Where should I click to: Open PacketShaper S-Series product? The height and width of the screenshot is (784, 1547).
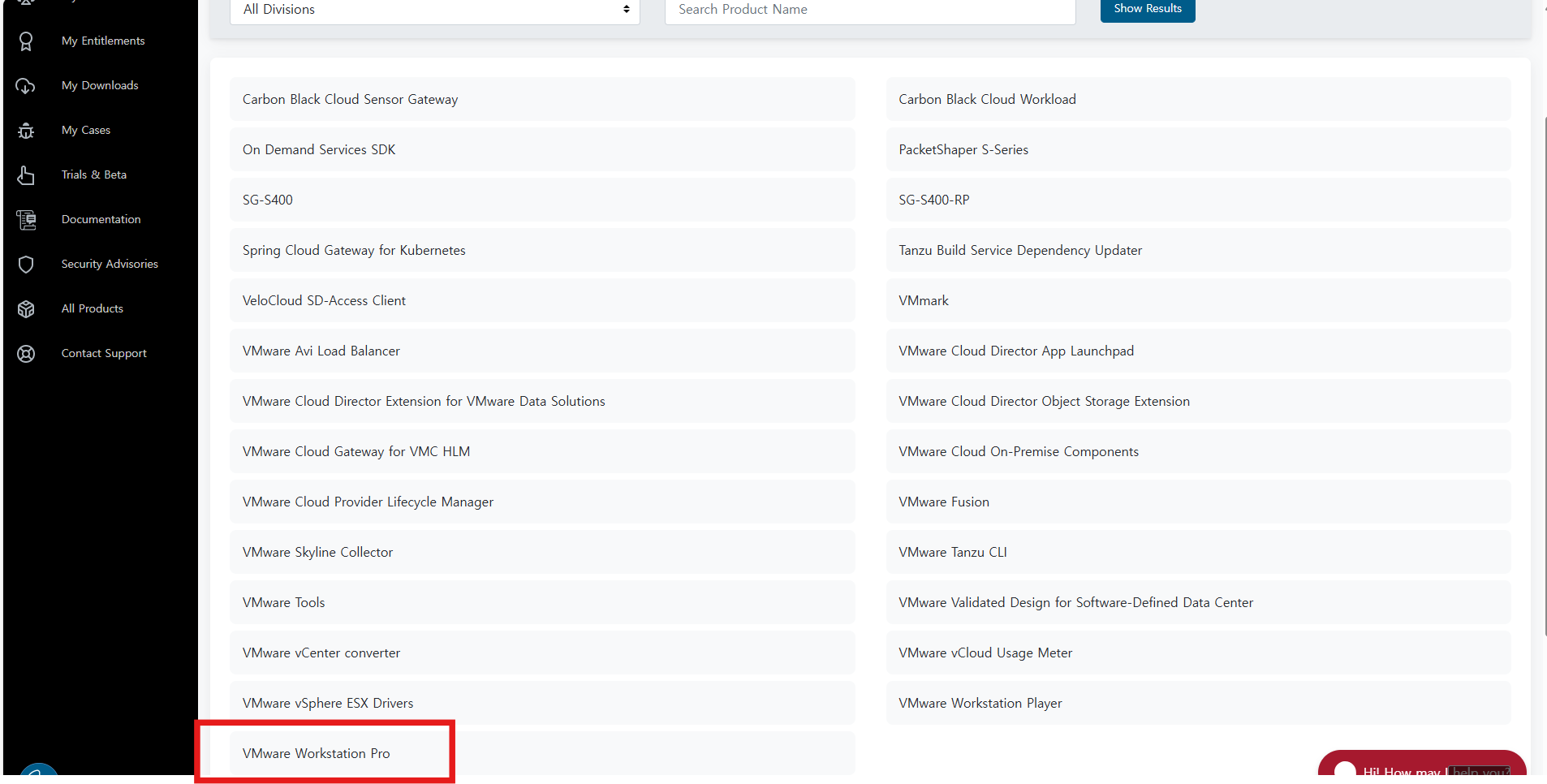(1198, 149)
